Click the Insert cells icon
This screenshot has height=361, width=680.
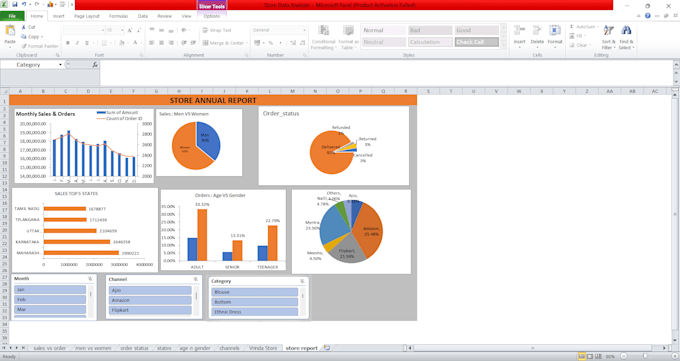[x=519, y=30]
